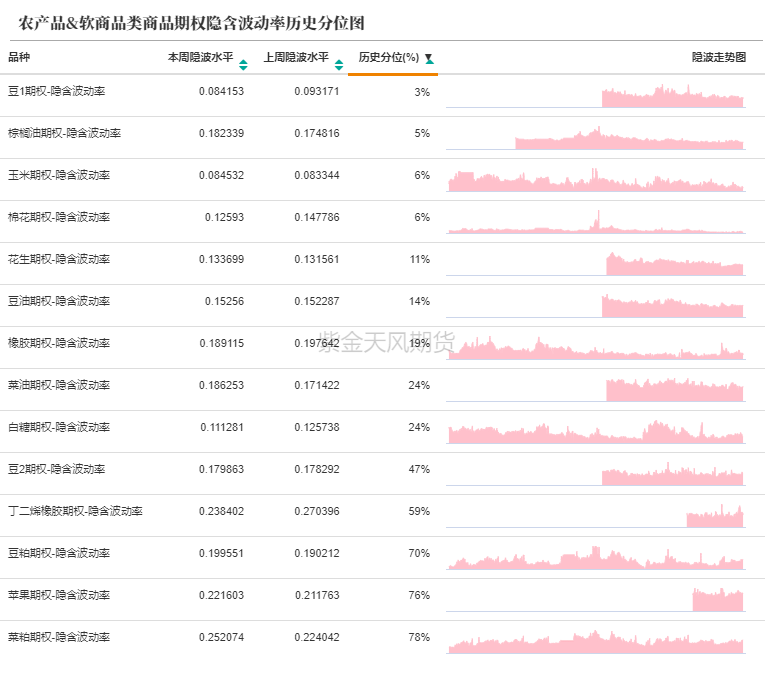
Task: Open 丁二烯橡胶期权 volatility trend sparkline
Action: point(596,515)
